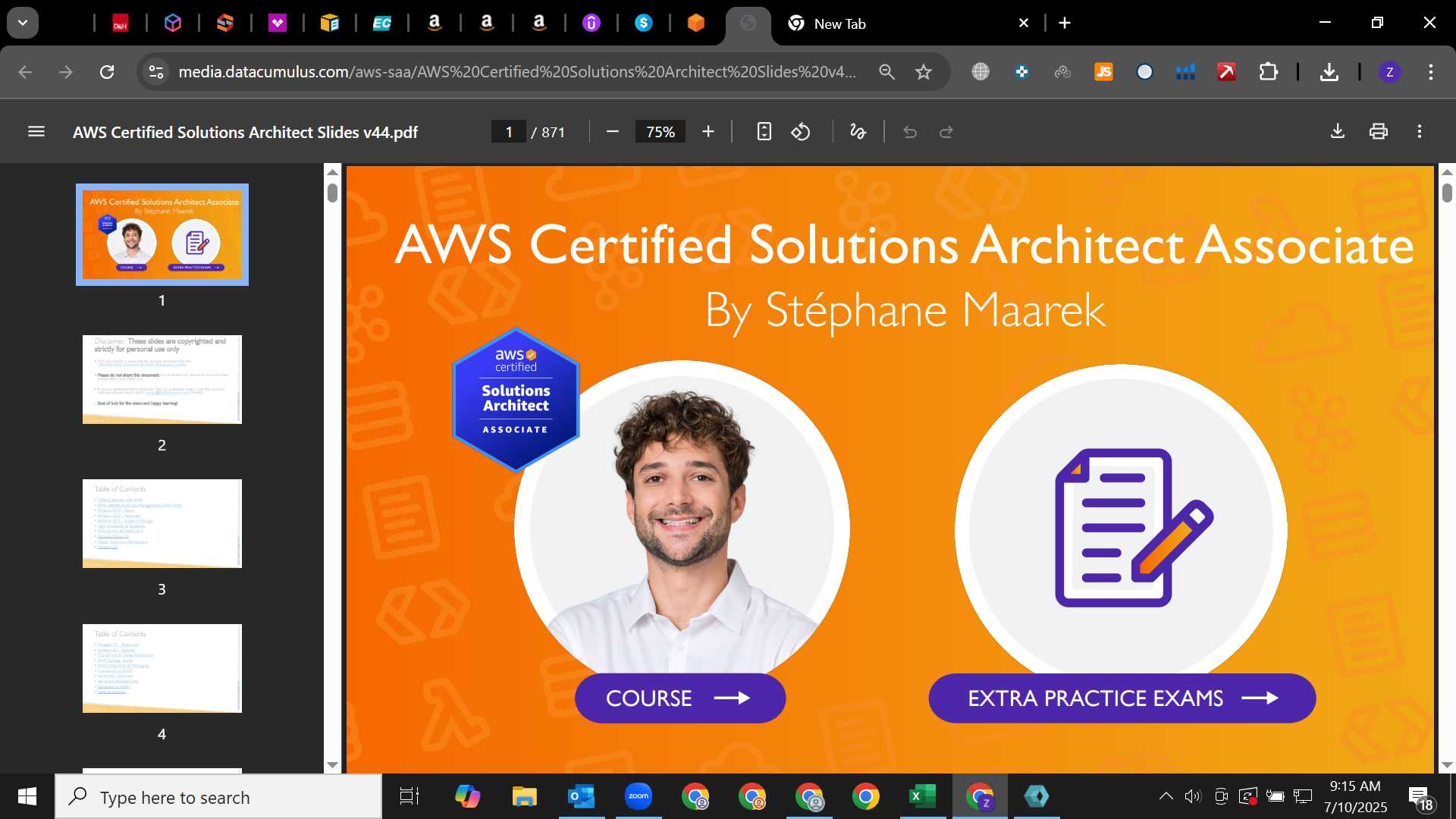Viewport: 1456px width, 819px height.
Task: Click thumbnail panel scroll down arrow
Action: pos(332,765)
